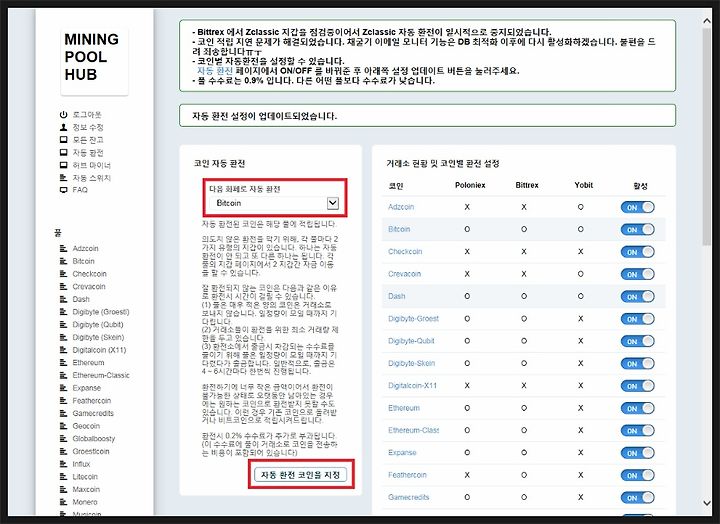Open the Ethereum-Class link in exchange table
The image size is (720, 524).
click(x=413, y=430)
